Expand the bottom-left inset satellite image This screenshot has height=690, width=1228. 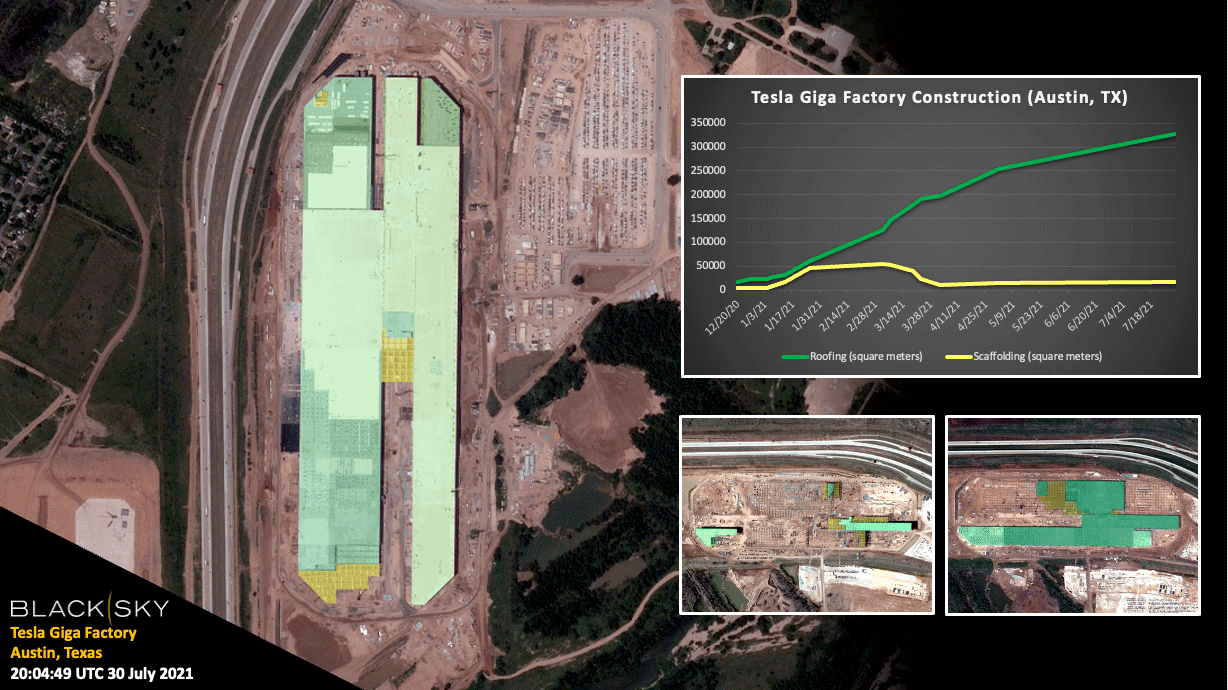(x=806, y=512)
